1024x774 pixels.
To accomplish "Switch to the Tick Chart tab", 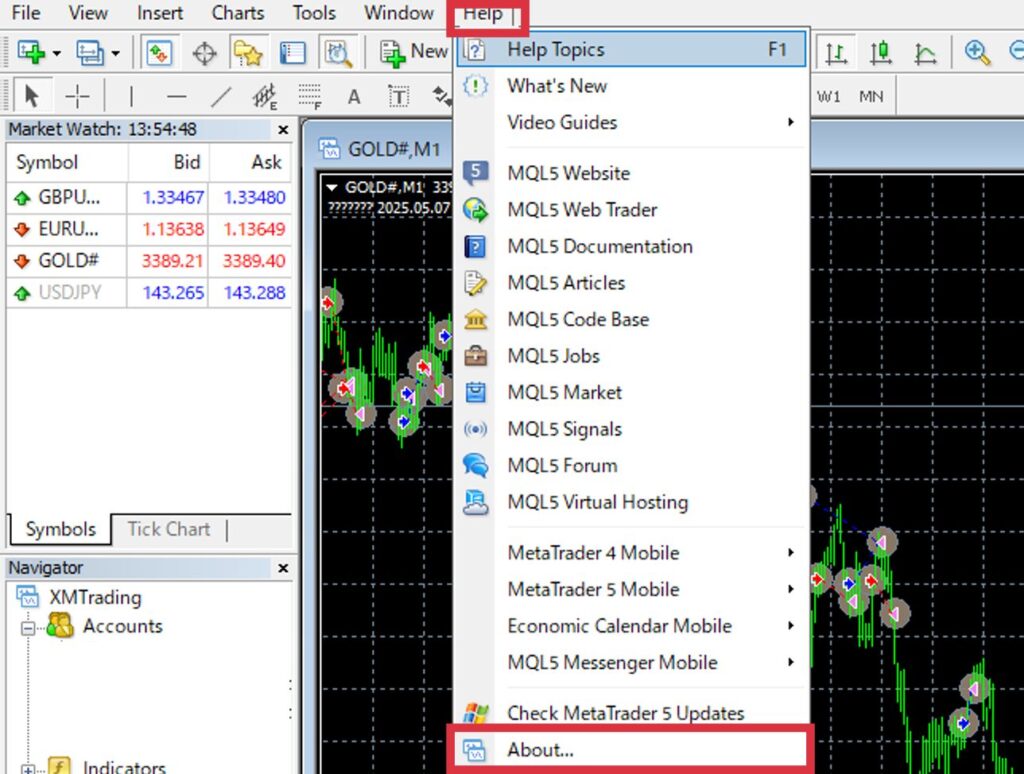I will [x=168, y=529].
